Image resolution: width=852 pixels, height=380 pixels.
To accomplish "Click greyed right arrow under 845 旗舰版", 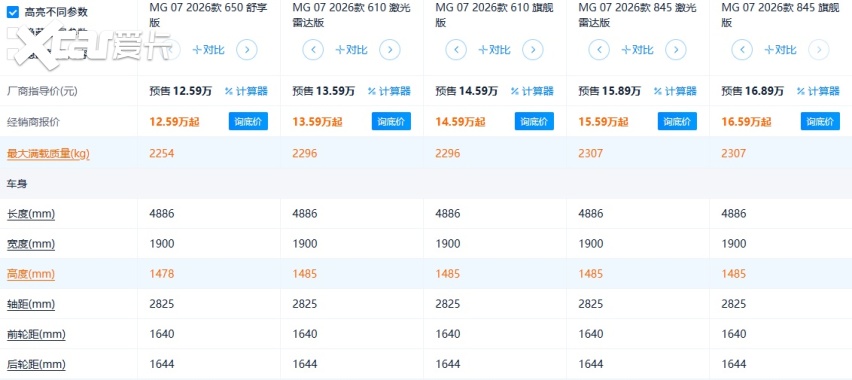I will (819, 50).
